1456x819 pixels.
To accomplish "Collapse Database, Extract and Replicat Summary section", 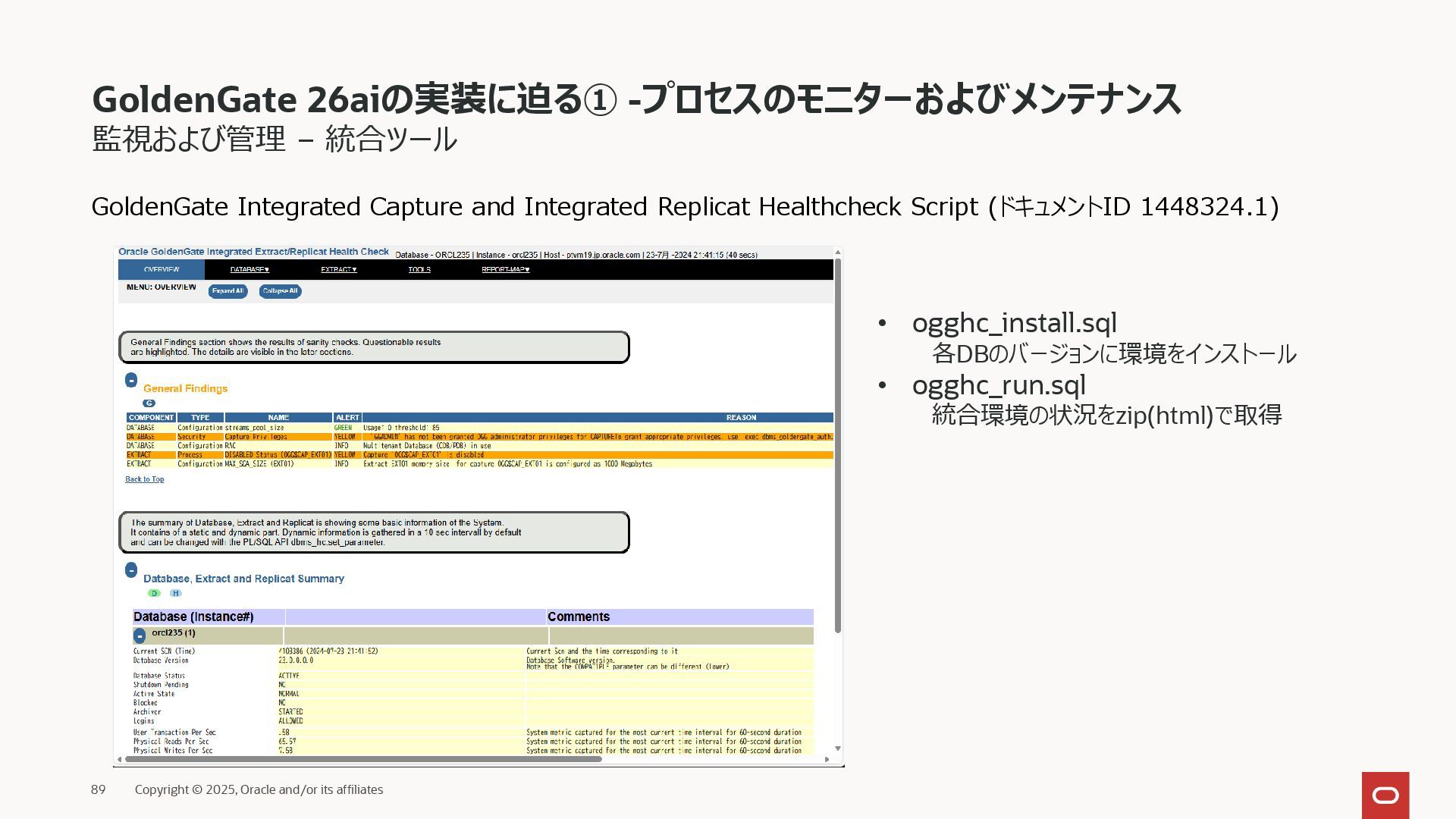I will click(131, 570).
